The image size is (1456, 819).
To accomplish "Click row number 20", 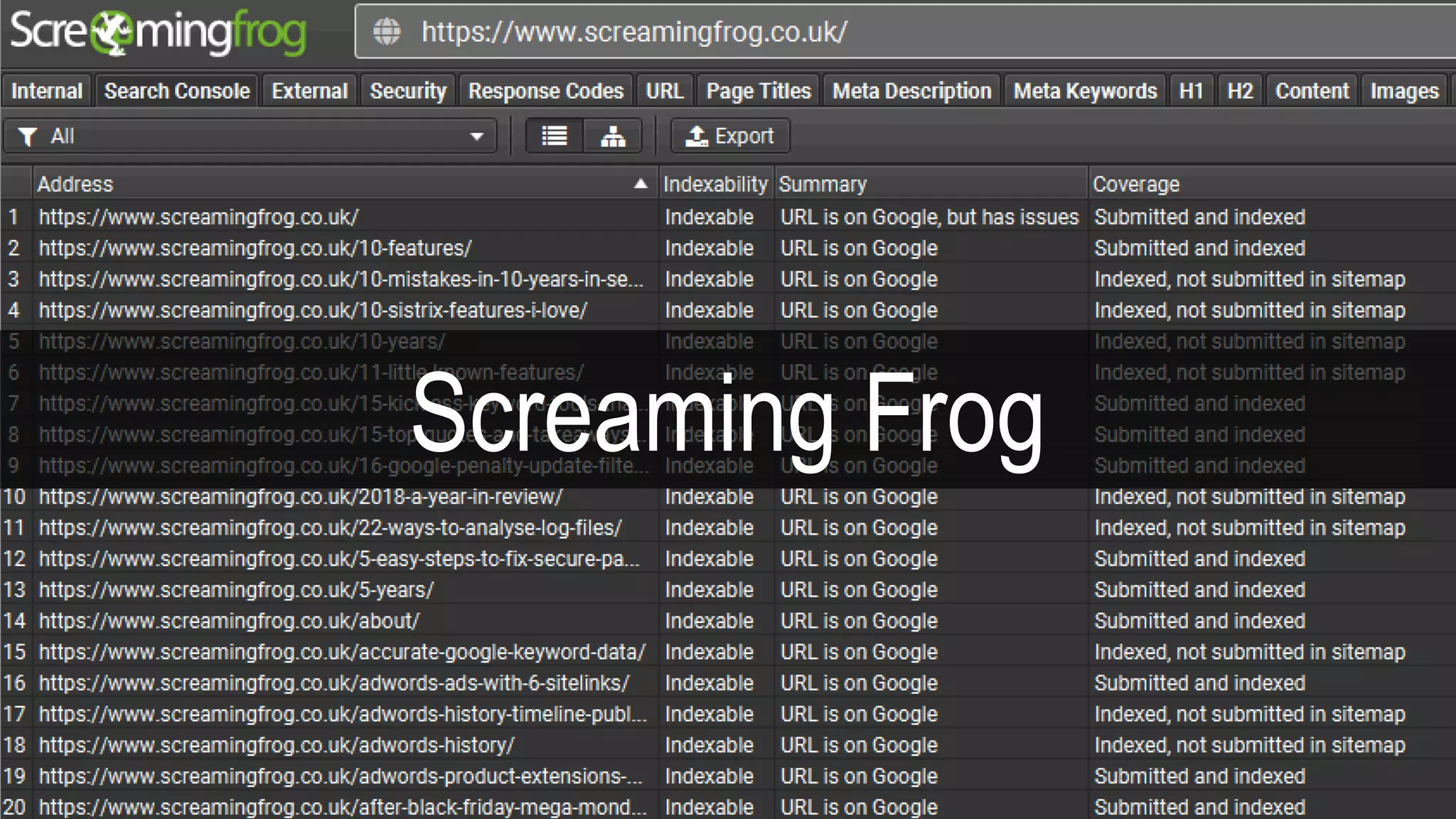I will coord(15,808).
